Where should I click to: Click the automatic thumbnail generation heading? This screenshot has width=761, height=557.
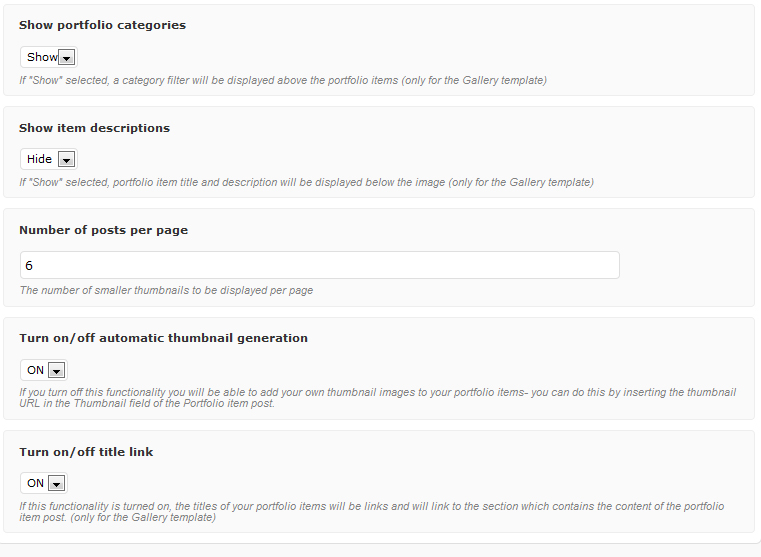(163, 338)
